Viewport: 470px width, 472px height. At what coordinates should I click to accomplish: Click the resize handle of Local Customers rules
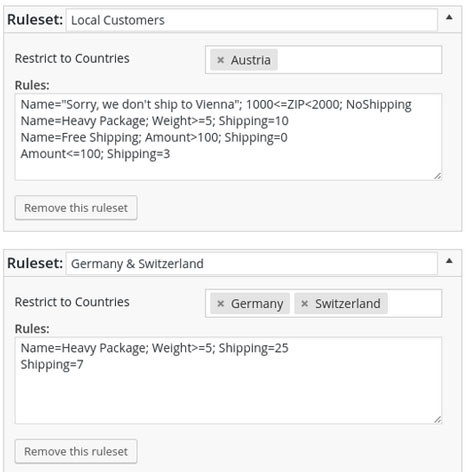point(438,176)
